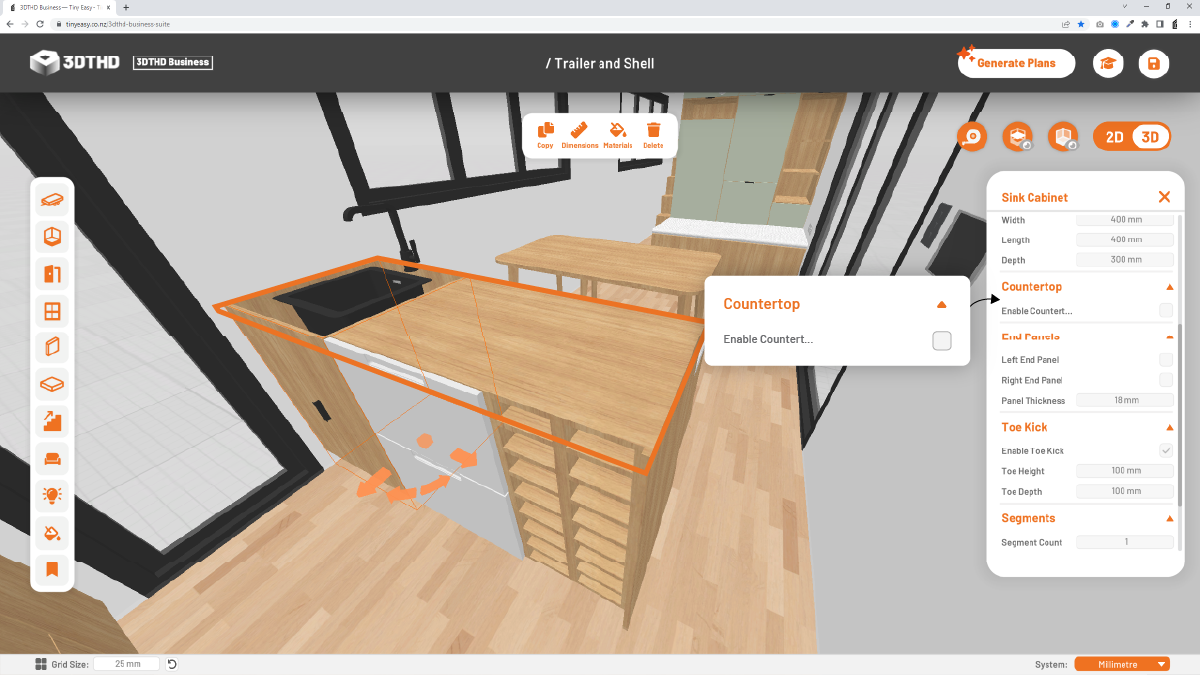Switch to 3D view
The image size is (1200, 675).
click(1150, 137)
